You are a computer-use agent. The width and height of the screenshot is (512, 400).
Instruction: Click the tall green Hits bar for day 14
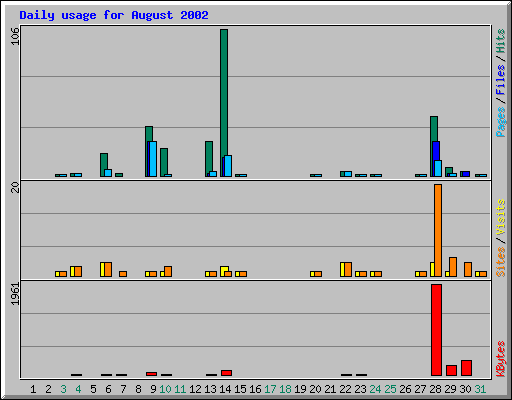(224, 103)
